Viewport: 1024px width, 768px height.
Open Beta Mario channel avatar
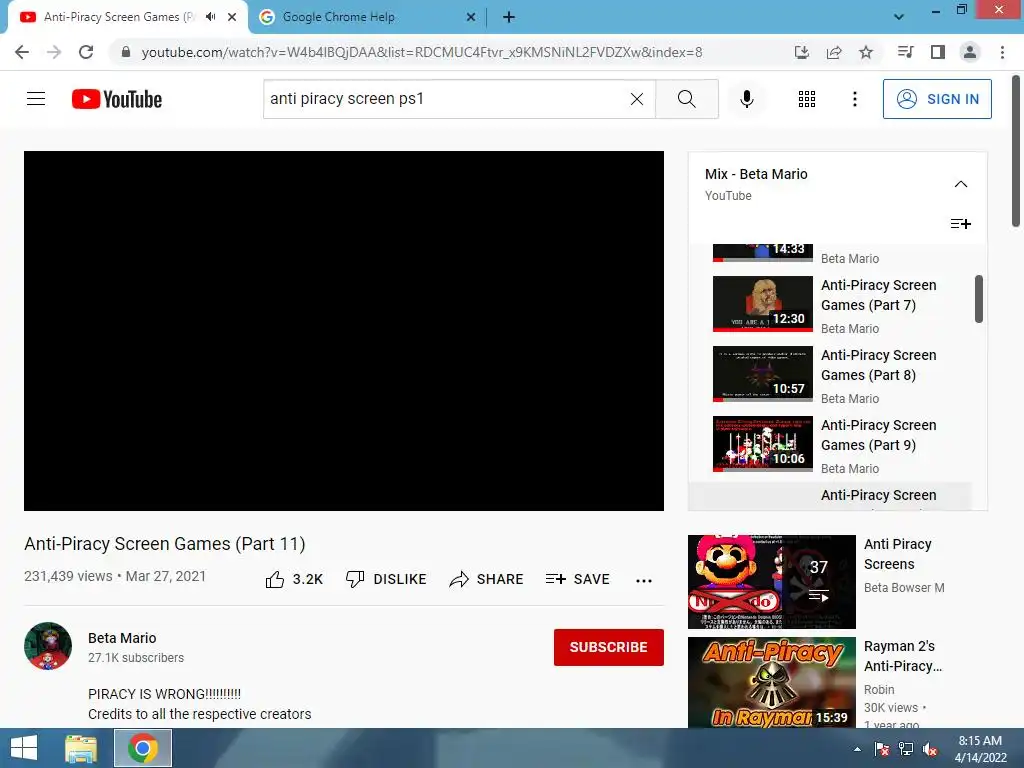click(x=48, y=646)
